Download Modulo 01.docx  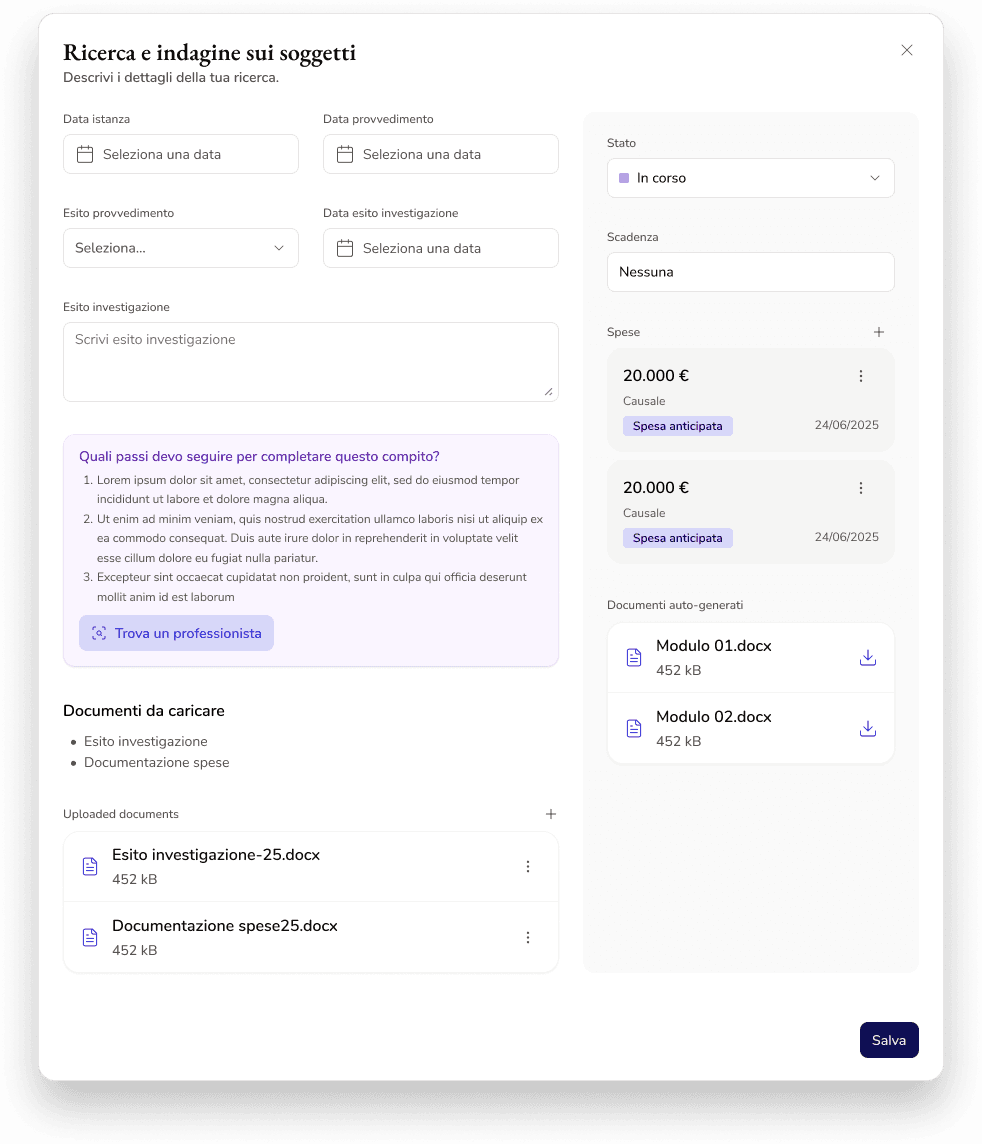867,658
